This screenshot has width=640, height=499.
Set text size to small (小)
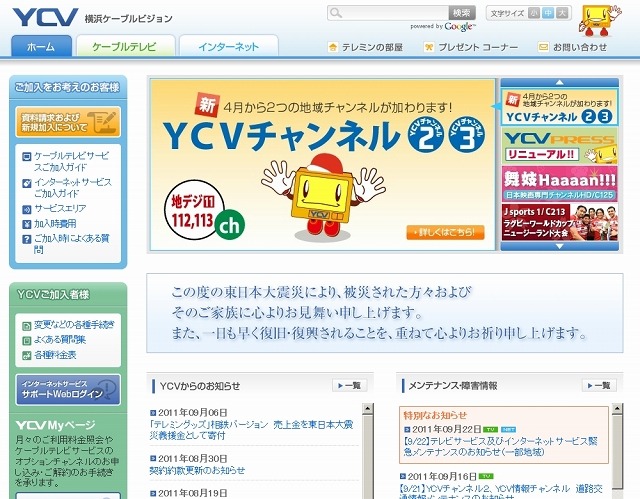pyautogui.click(x=533, y=13)
